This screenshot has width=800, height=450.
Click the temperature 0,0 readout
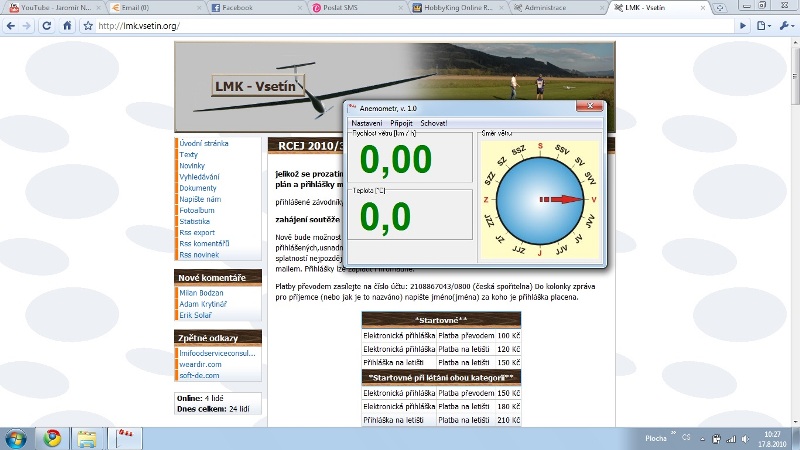click(x=385, y=217)
